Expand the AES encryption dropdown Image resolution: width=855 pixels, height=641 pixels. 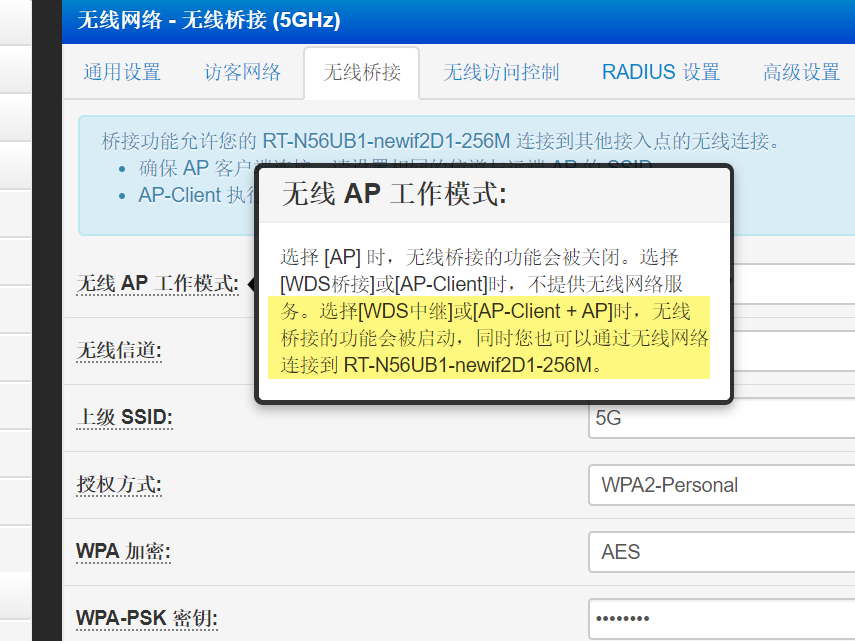click(722, 552)
